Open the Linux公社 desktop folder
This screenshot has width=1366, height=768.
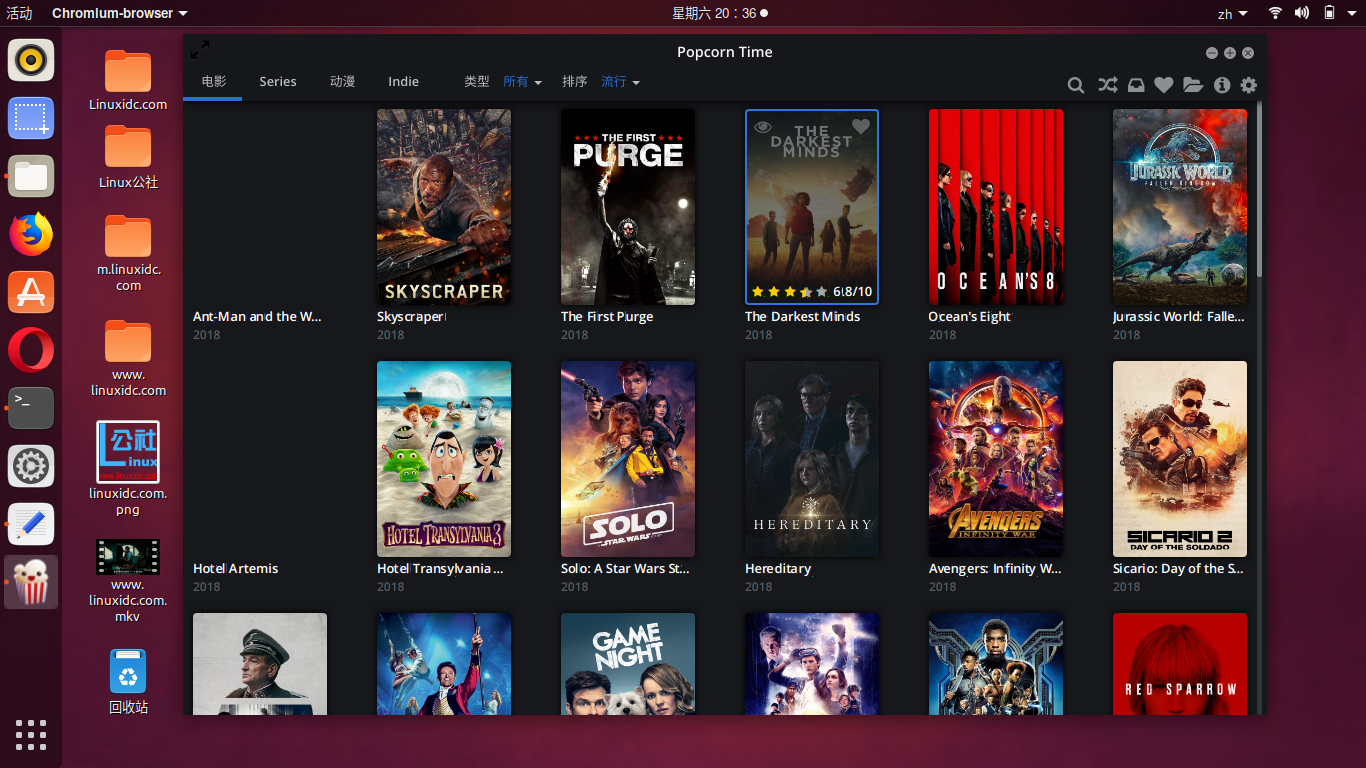(x=128, y=158)
